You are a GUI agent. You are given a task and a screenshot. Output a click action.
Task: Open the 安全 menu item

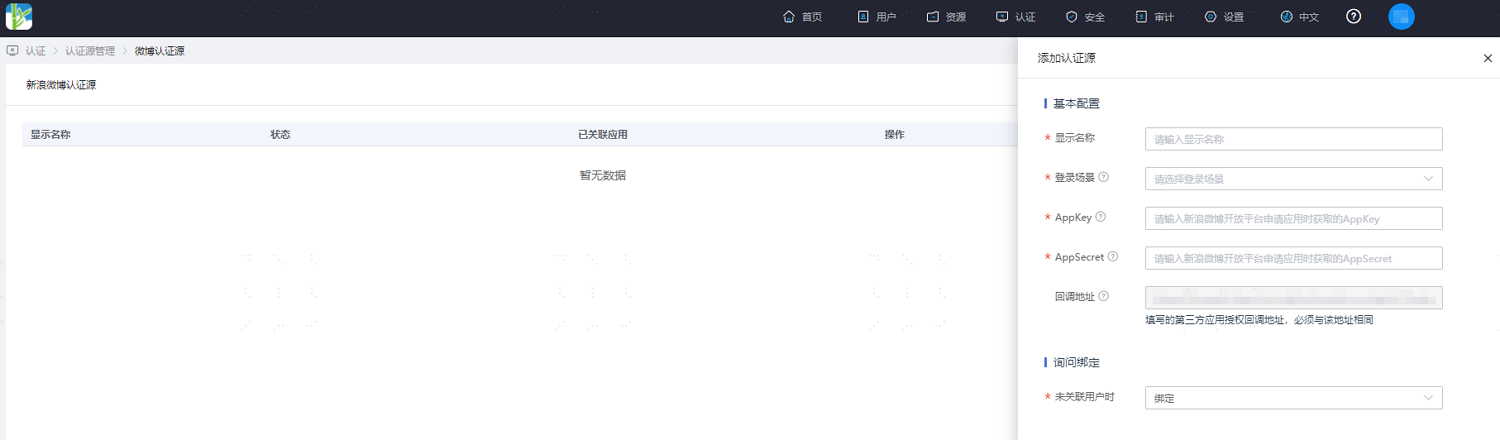(1094, 17)
